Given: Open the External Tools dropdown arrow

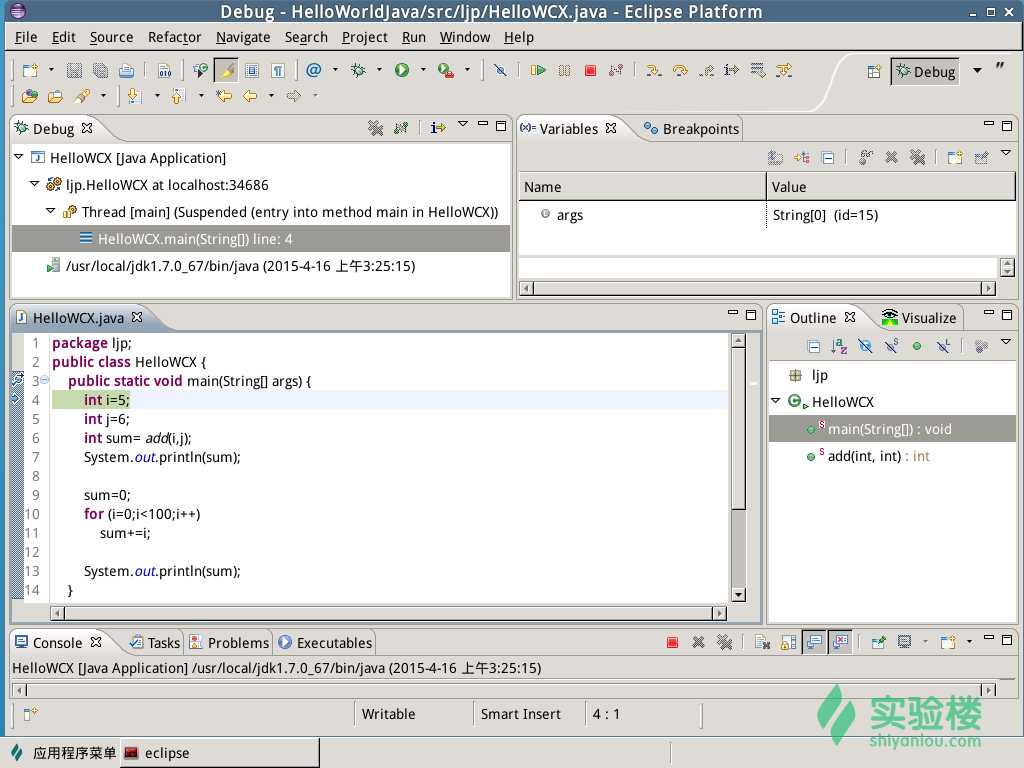Looking at the screenshot, I should point(467,69).
